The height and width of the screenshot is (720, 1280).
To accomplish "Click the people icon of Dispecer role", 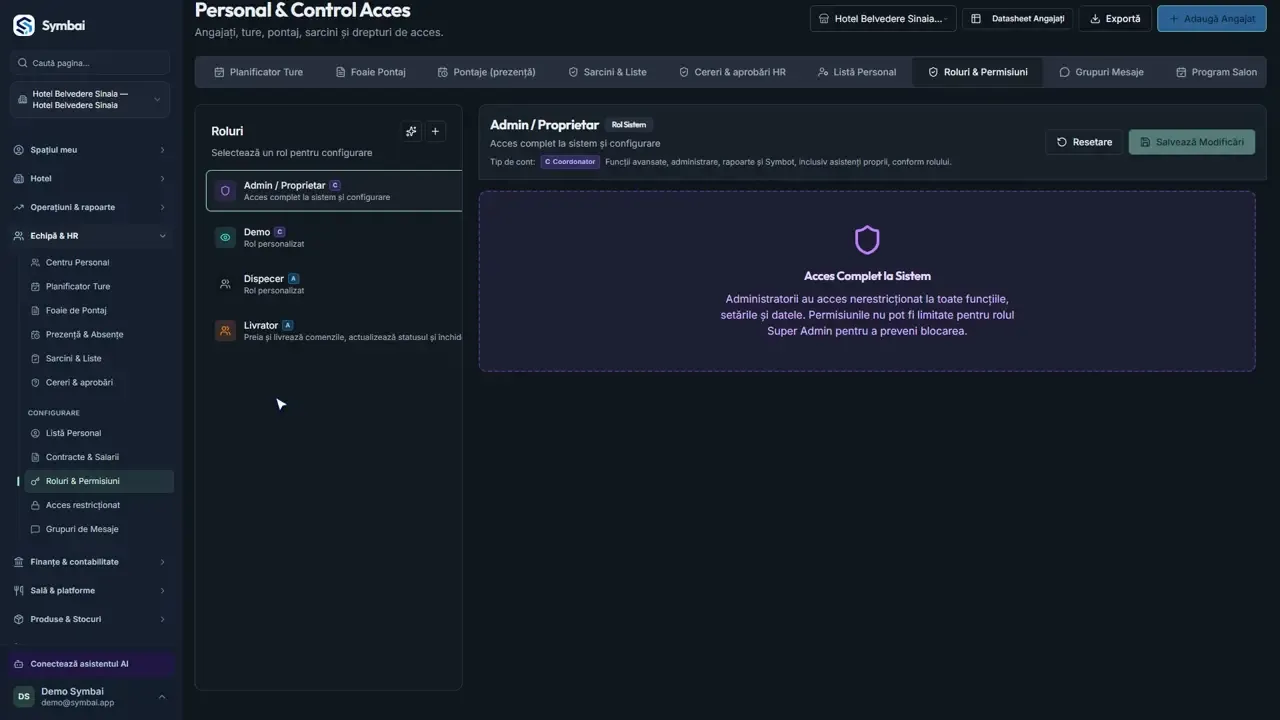I will pyautogui.click(x=225, y=284).
